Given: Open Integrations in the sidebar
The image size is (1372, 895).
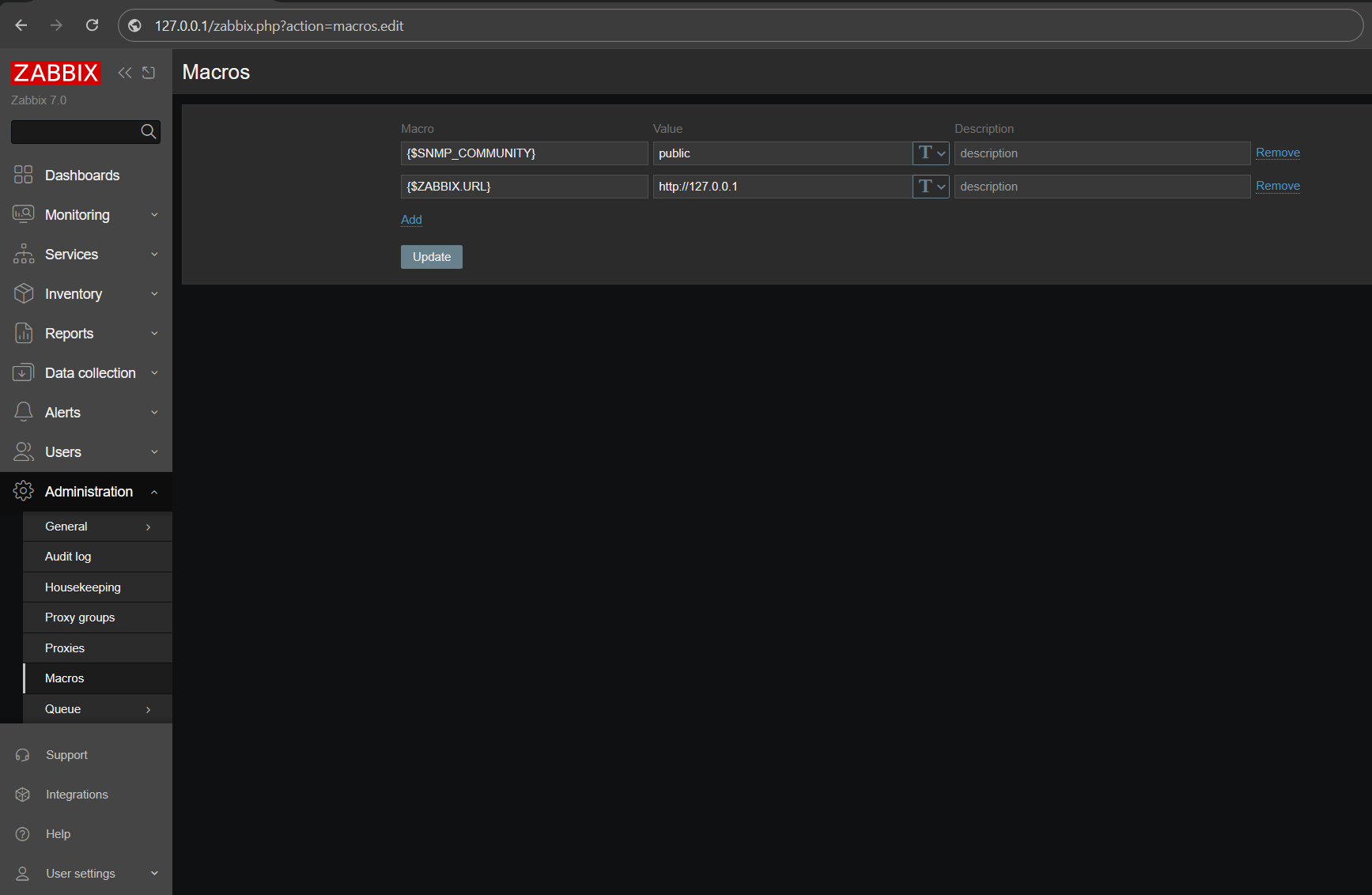Looking at the screenshot, I should tap(77, 795).
